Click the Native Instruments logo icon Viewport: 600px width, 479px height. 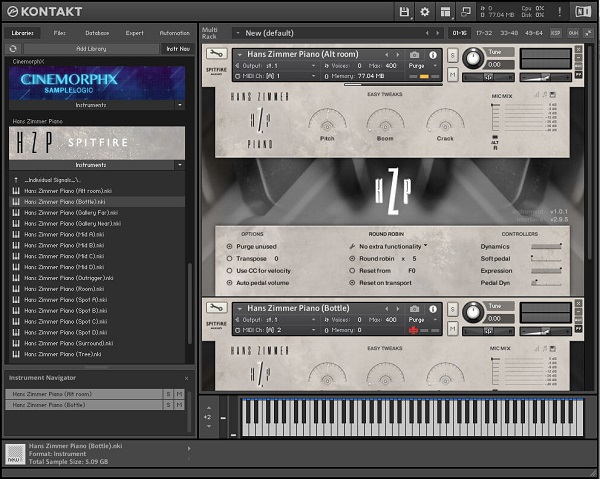pyautogui.click(x=583, y=12)
